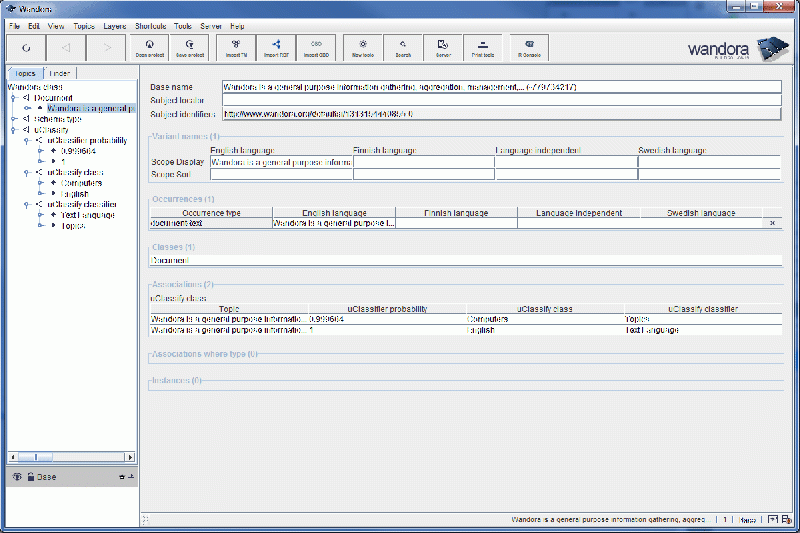This screenshot has width=800, height=533.
Task: Click the Import RDF toolbar icon
Action: coord(276,47)
